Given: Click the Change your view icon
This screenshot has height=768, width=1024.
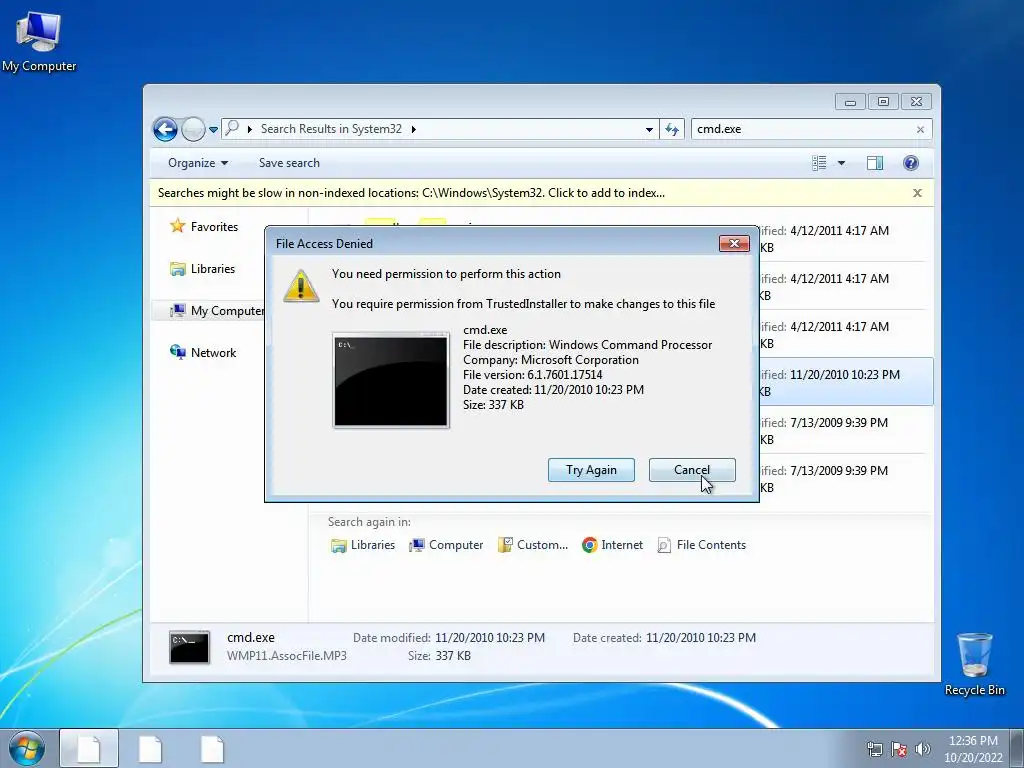Looking at the screenshot, I should point(819,163).
